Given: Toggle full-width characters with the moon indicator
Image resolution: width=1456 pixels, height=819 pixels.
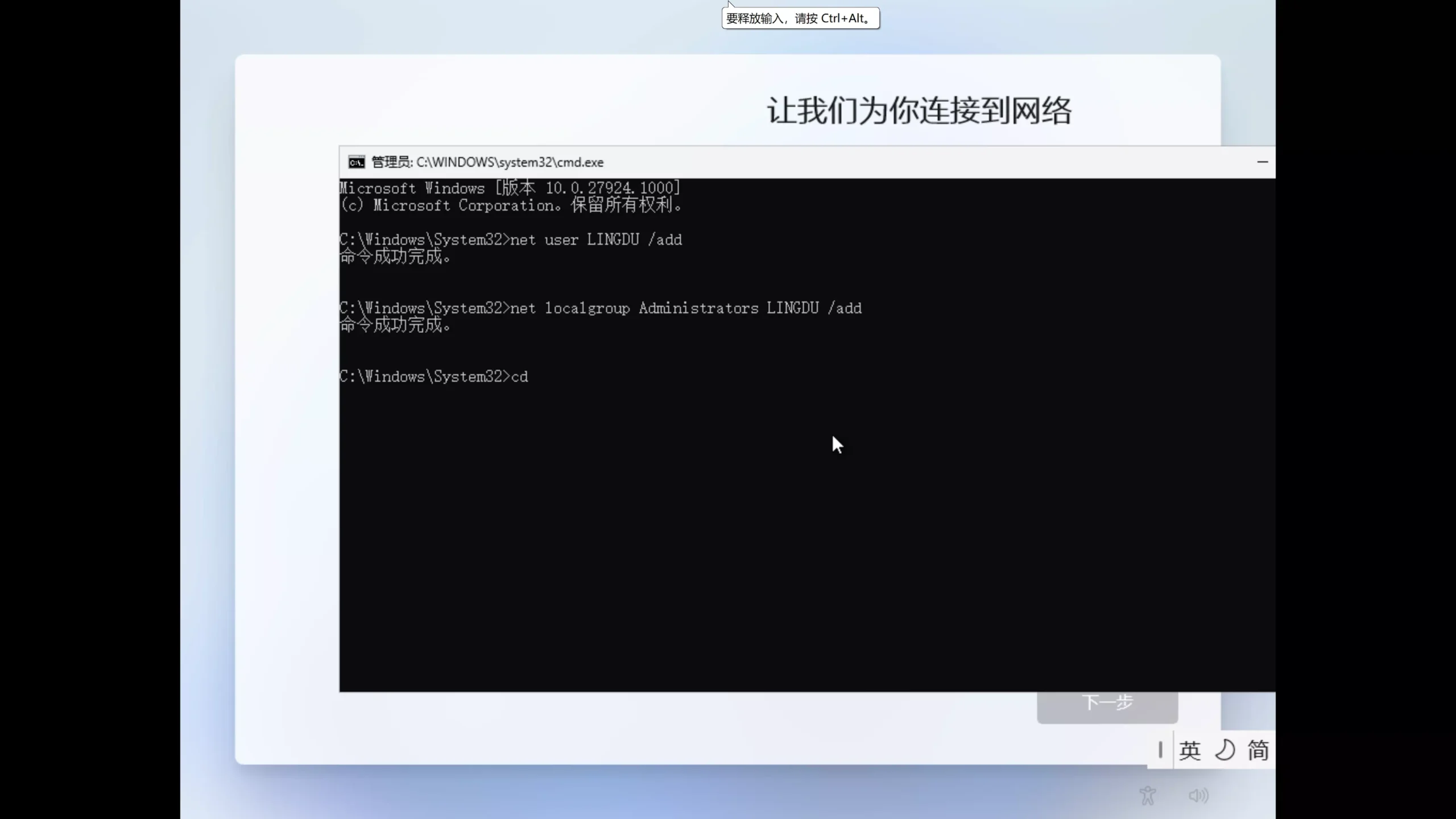Looking at the screenshot, I should pos(1225,750).
